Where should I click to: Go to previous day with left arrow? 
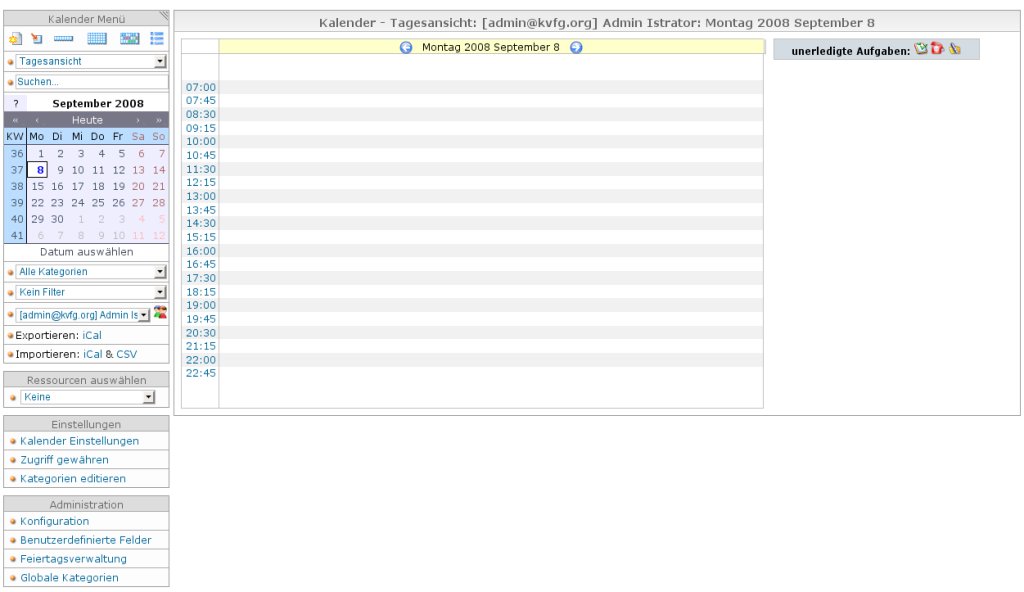pos(406,47)
